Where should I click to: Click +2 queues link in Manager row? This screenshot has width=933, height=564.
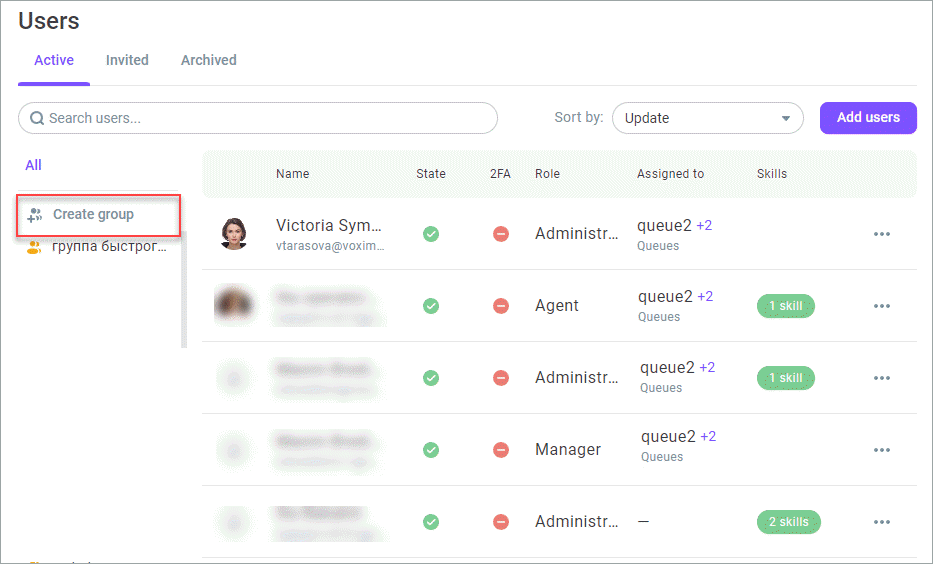pyautogui.click(x=708, y=436)
